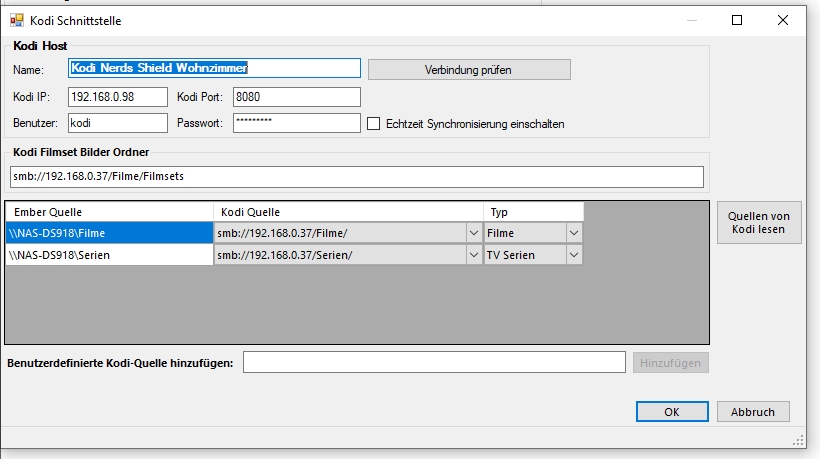Click the Hinzufügen button
This screenshot has width=820, height=459.
tap(670, 363)
